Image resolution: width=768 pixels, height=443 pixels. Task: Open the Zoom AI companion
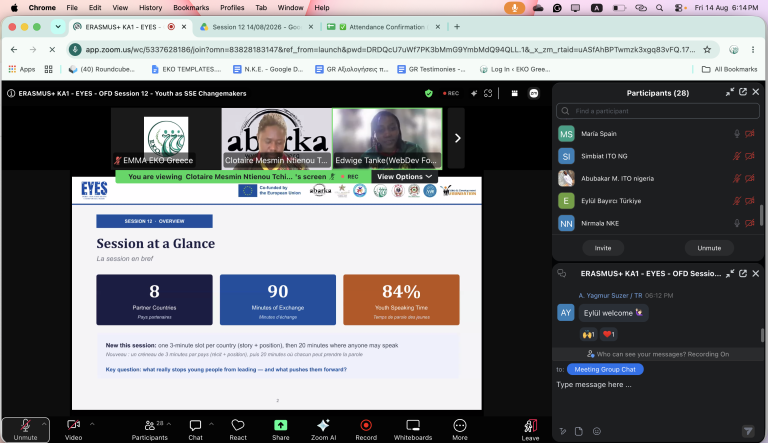(x=323, y=430)
